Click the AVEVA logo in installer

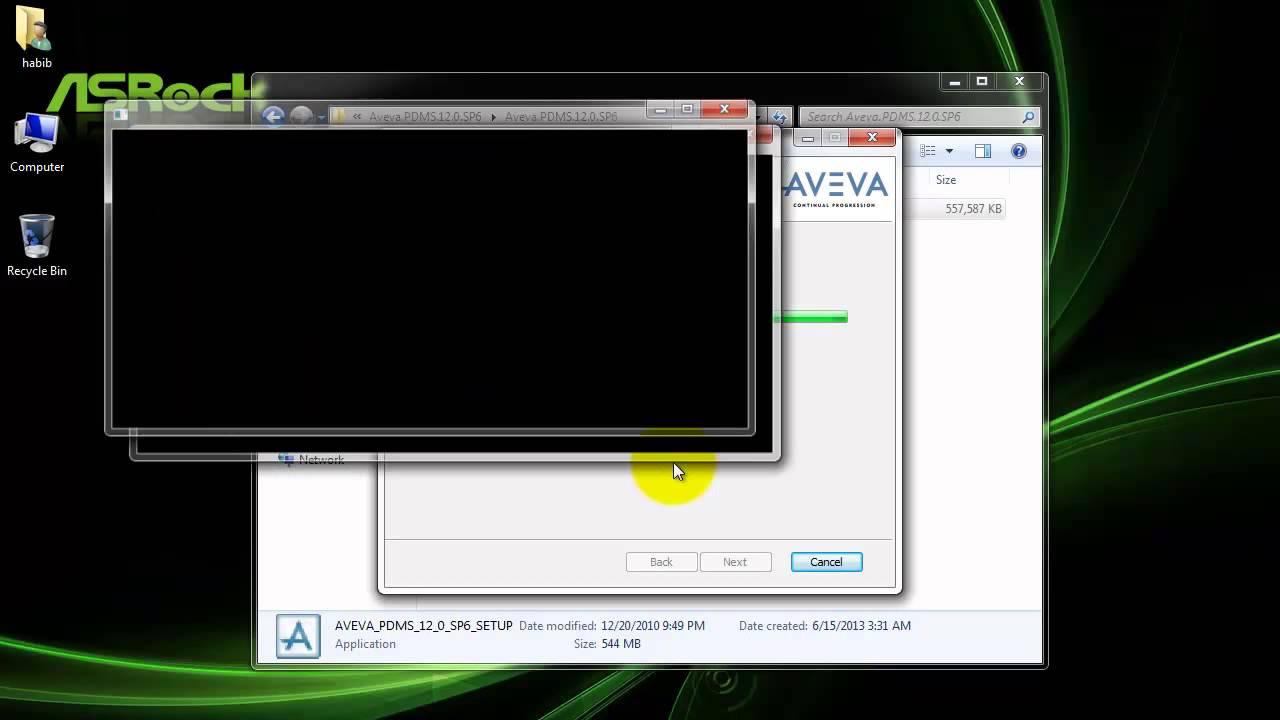835,188
